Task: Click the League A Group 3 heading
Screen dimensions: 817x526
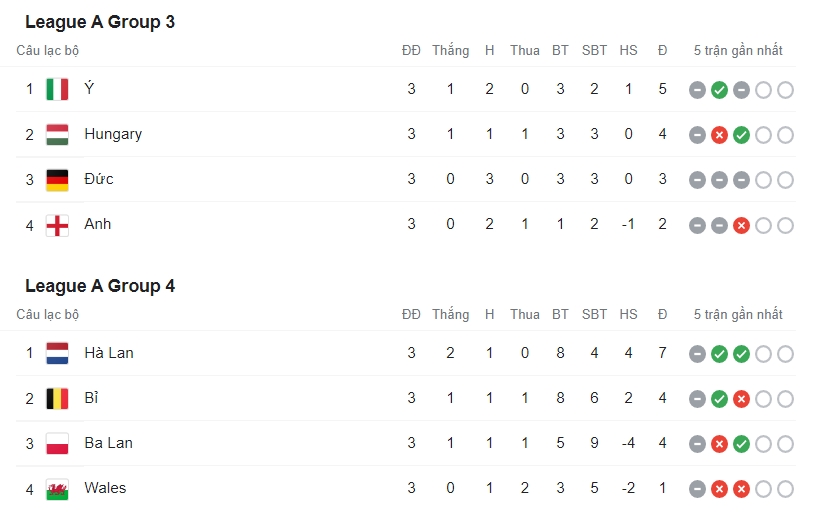Action: click(100, 22)
